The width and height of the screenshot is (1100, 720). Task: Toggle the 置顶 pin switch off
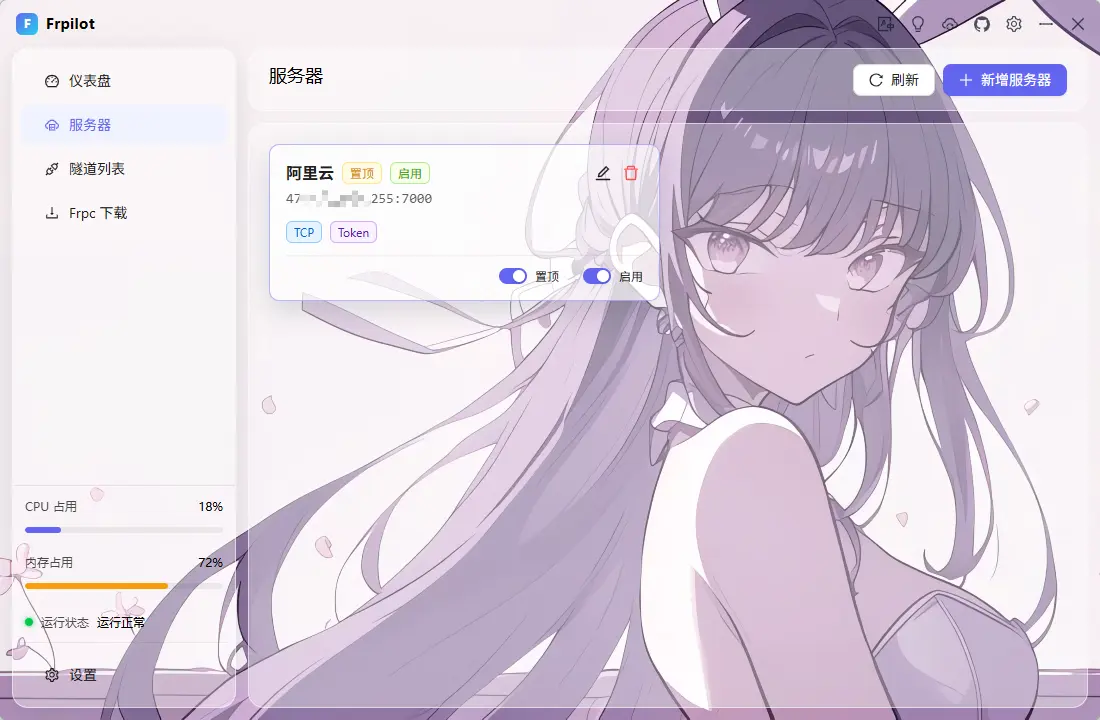[x=513, y=276]
